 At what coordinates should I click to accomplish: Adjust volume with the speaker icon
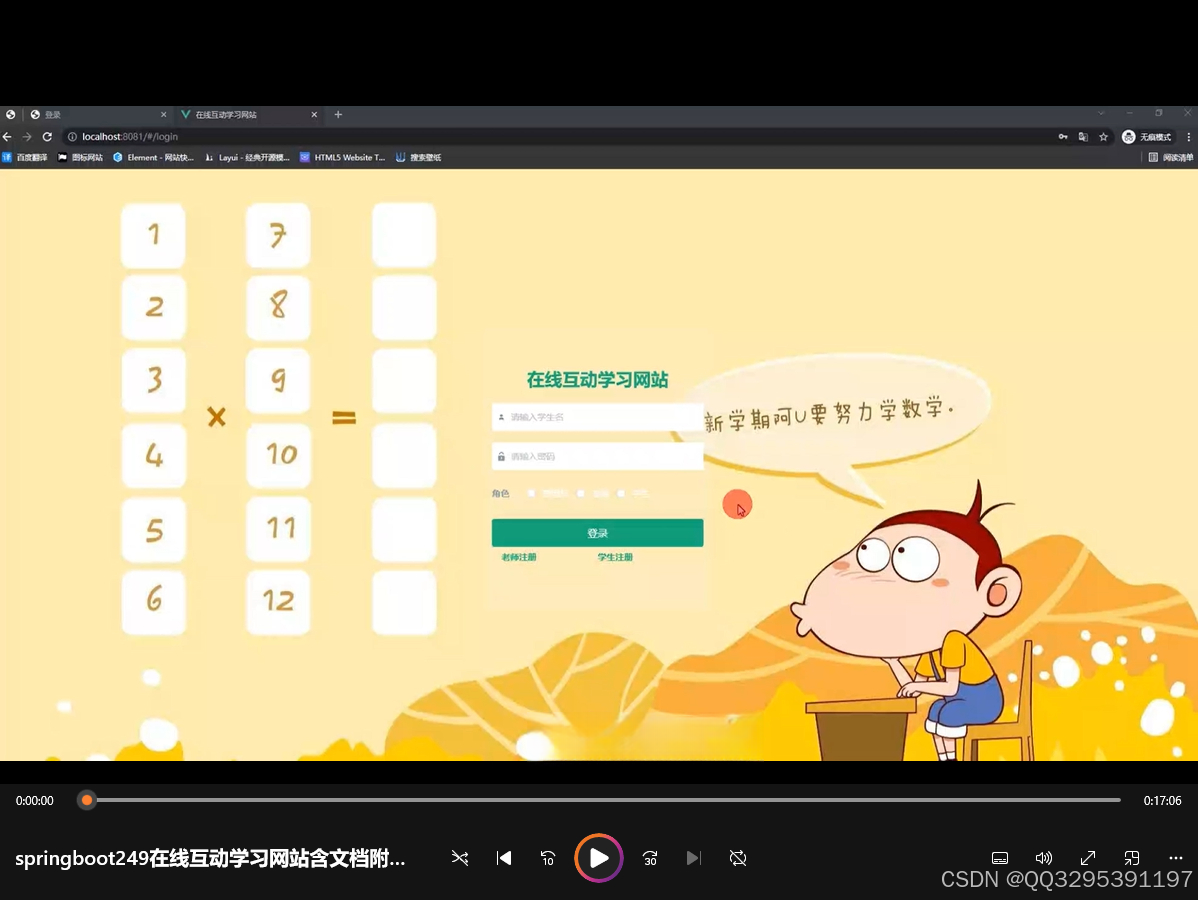[x=1043, y=857]
